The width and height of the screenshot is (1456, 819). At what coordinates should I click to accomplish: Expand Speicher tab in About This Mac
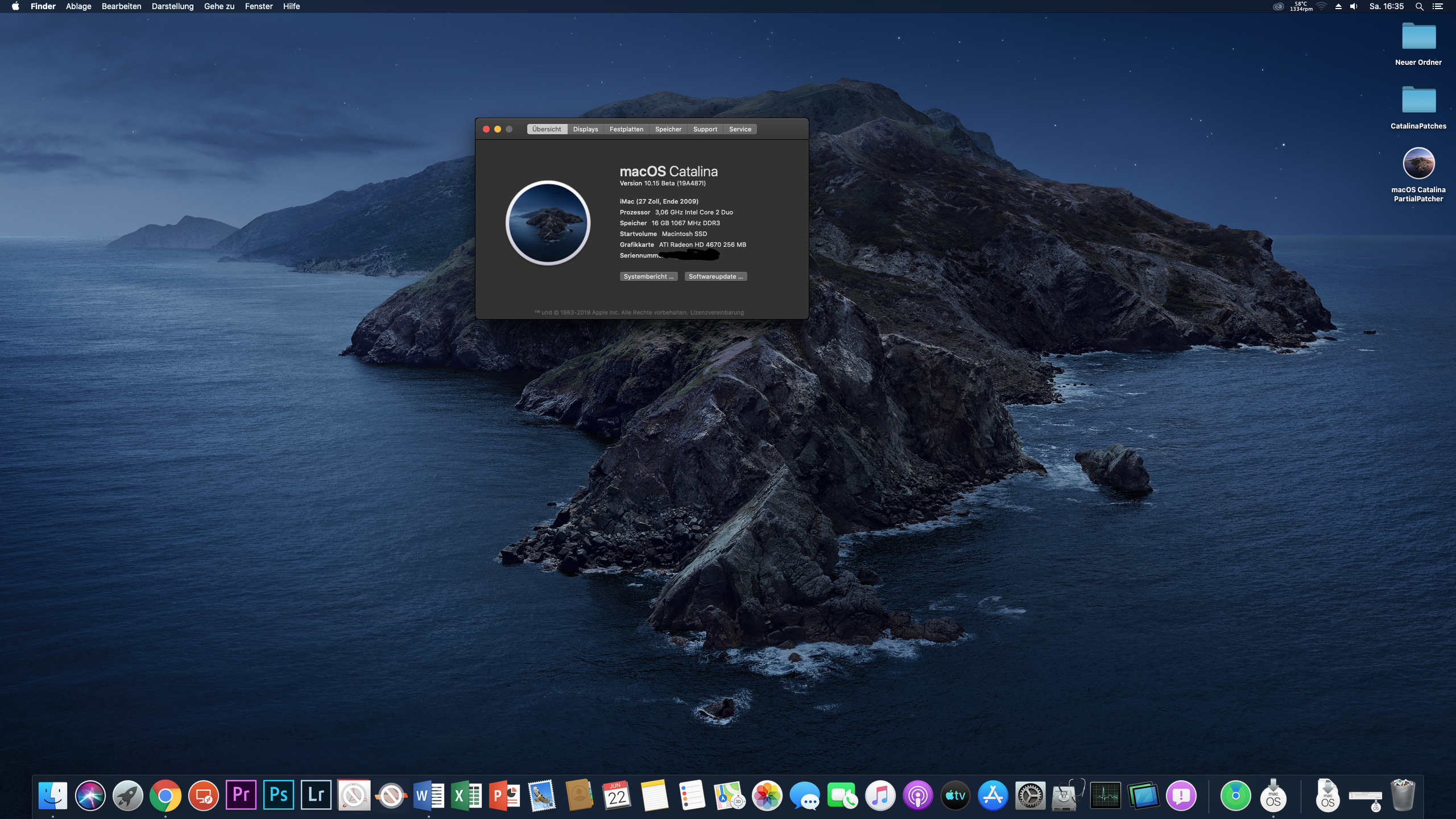[668, 129]
